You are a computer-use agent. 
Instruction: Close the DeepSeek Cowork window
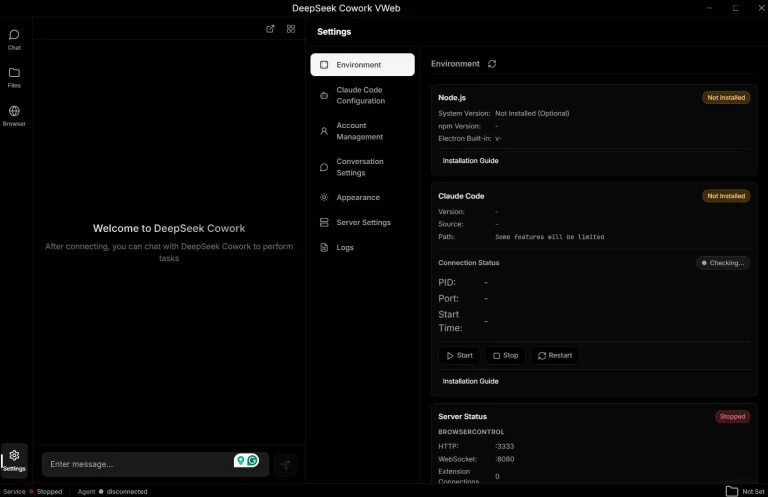coord(762,8)
